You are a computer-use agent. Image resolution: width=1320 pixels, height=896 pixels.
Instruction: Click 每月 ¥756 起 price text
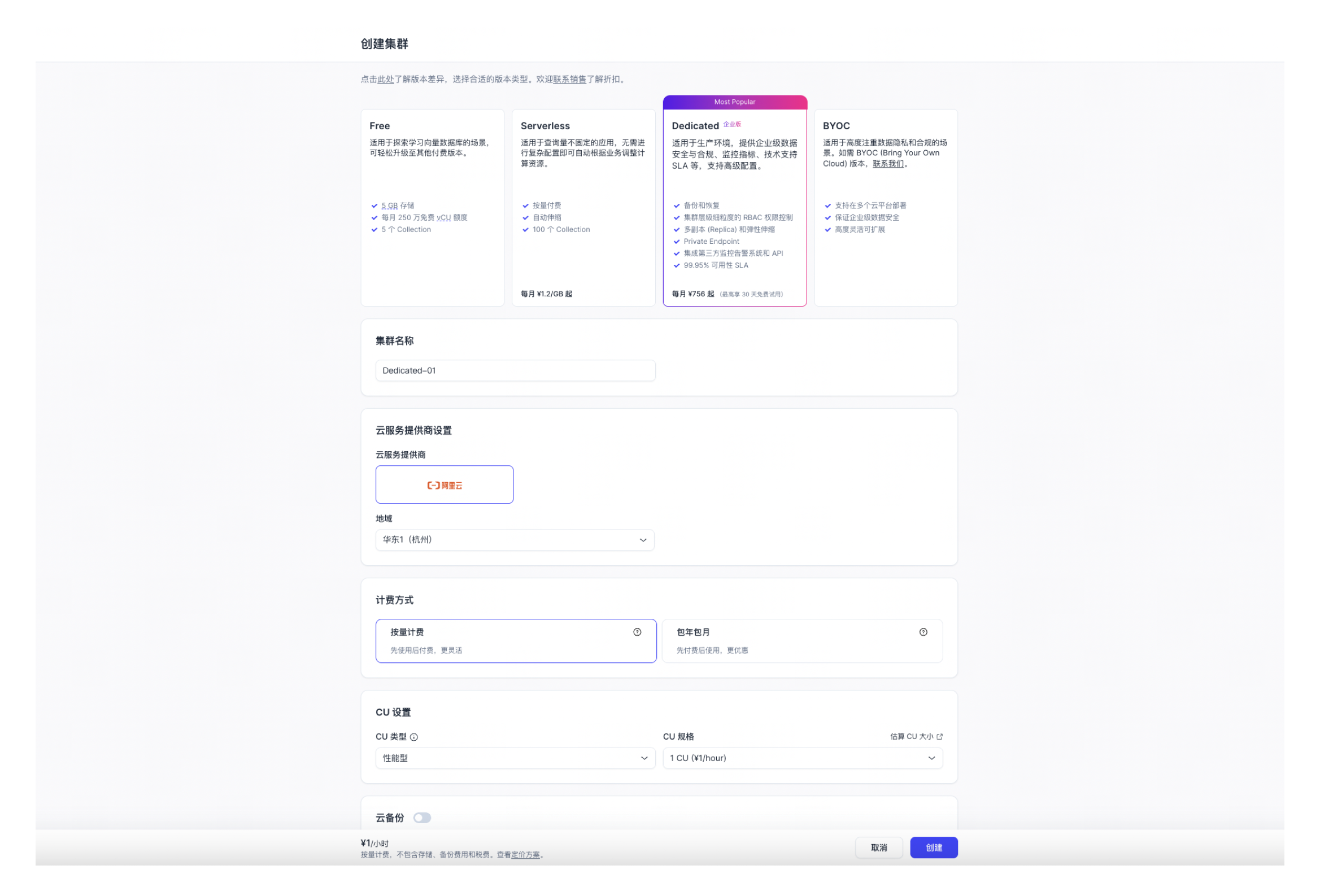point(693,294)
